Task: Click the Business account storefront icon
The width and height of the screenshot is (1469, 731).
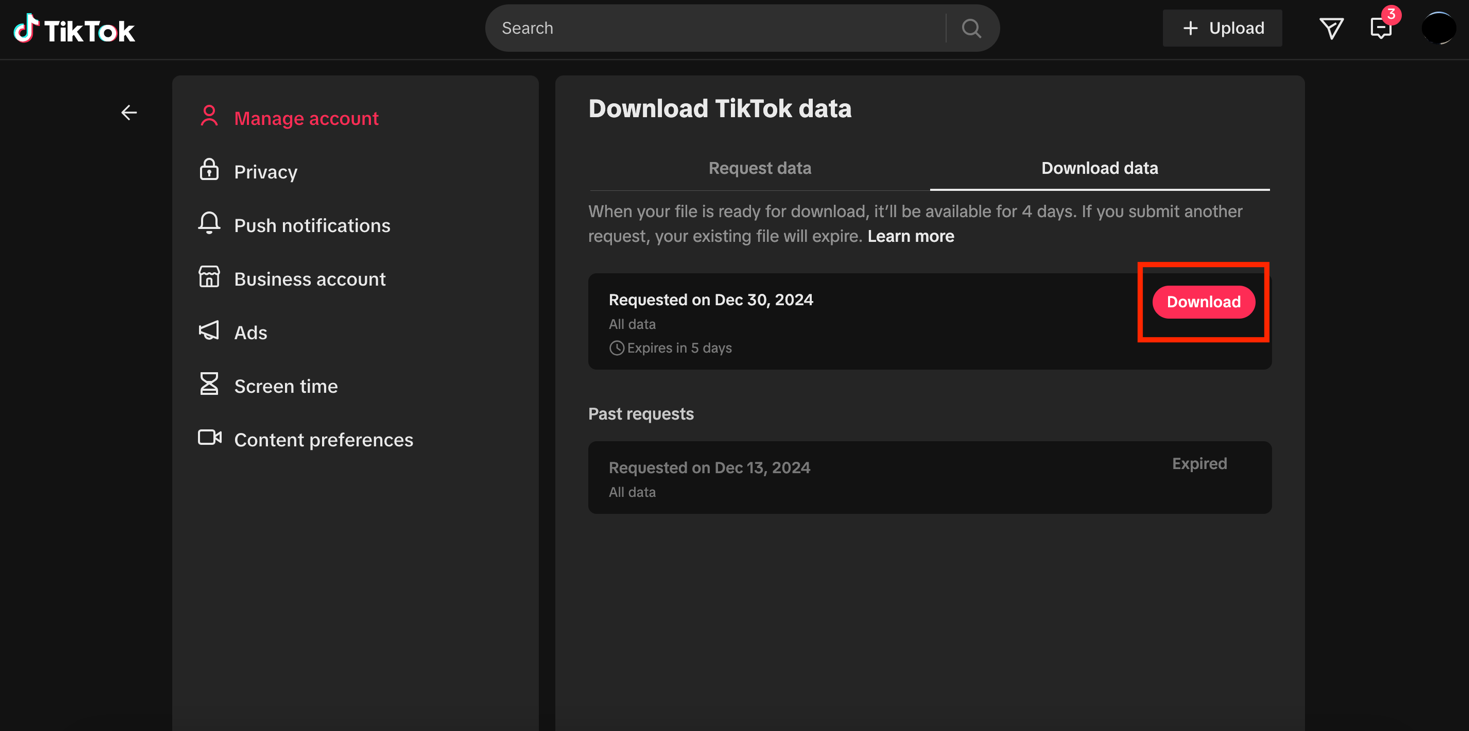Action: [x=209, y=277]
